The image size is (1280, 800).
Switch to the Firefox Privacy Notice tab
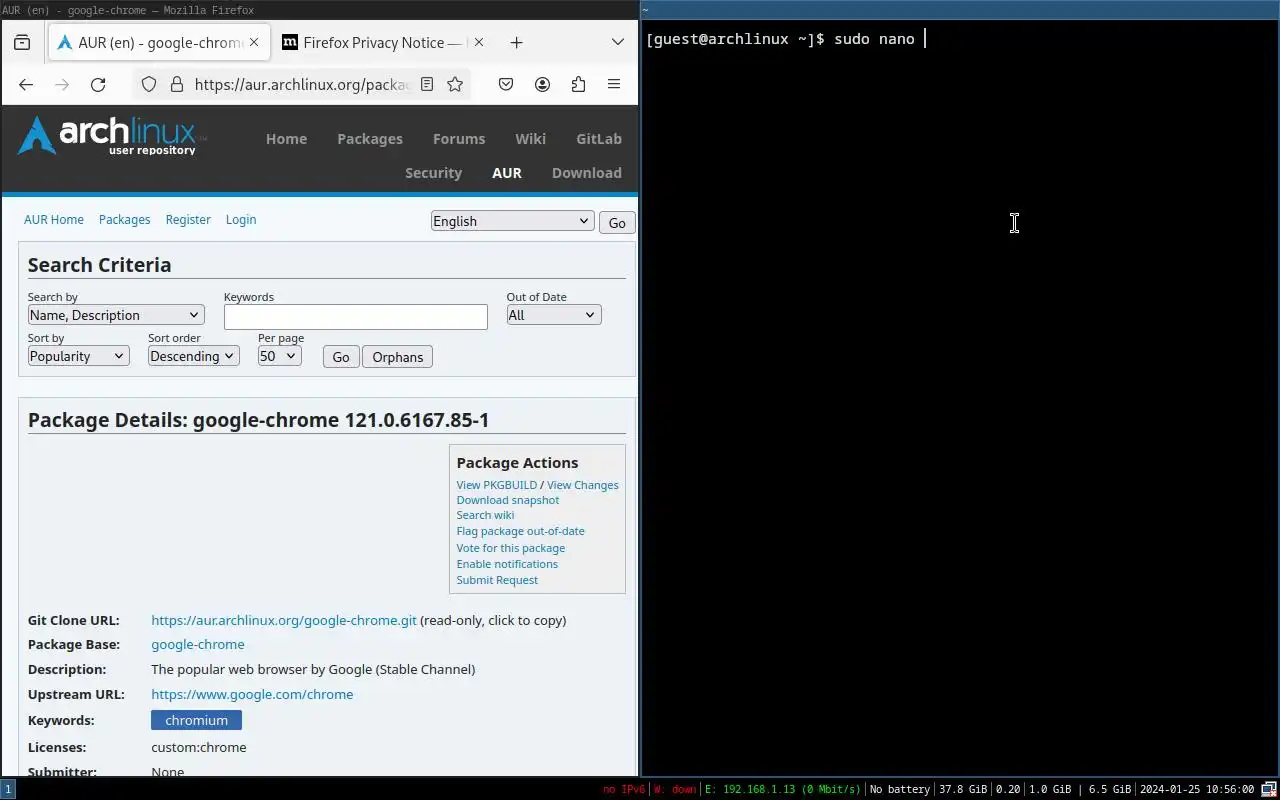383,43
